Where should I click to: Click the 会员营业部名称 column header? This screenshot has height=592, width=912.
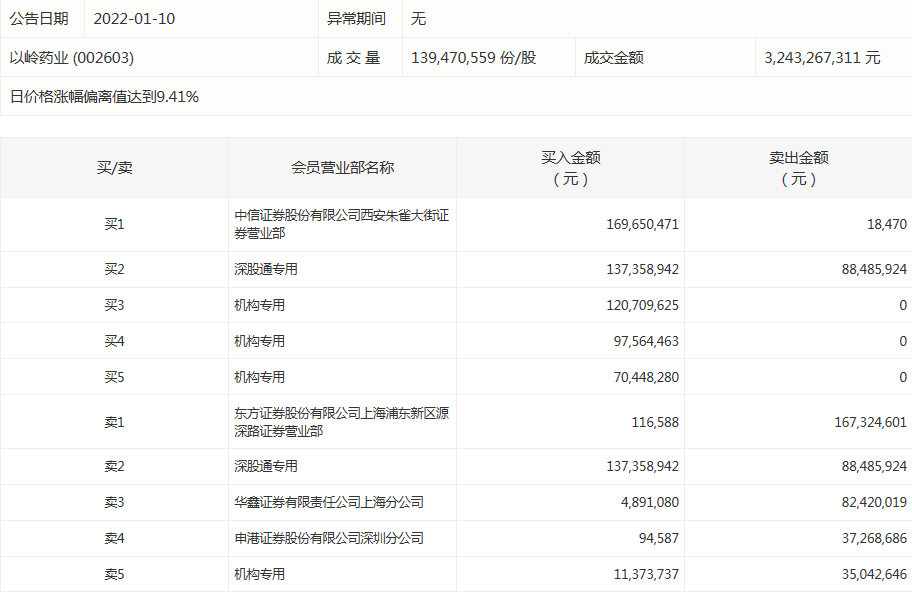342,167
